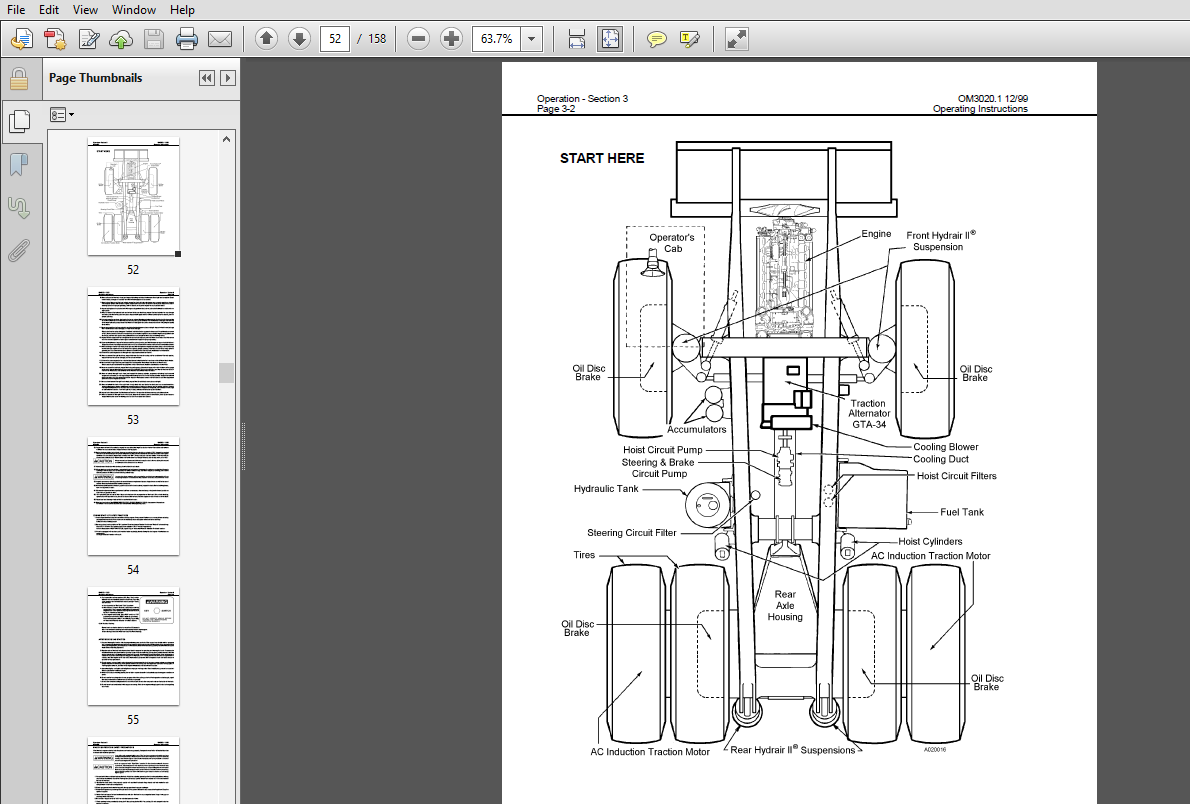Click the 'Cooling Duct' diagram label

coord(940,459)
